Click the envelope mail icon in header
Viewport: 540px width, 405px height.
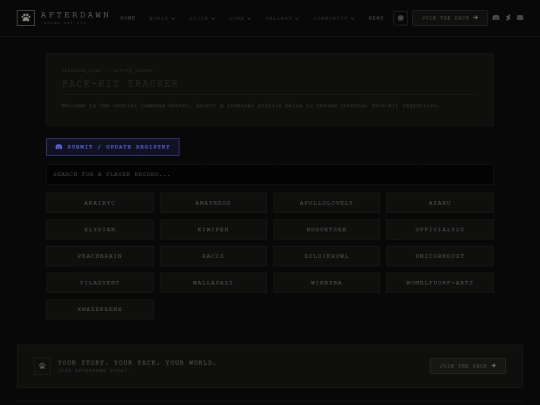pyautogui.click(x=520, y=18)
